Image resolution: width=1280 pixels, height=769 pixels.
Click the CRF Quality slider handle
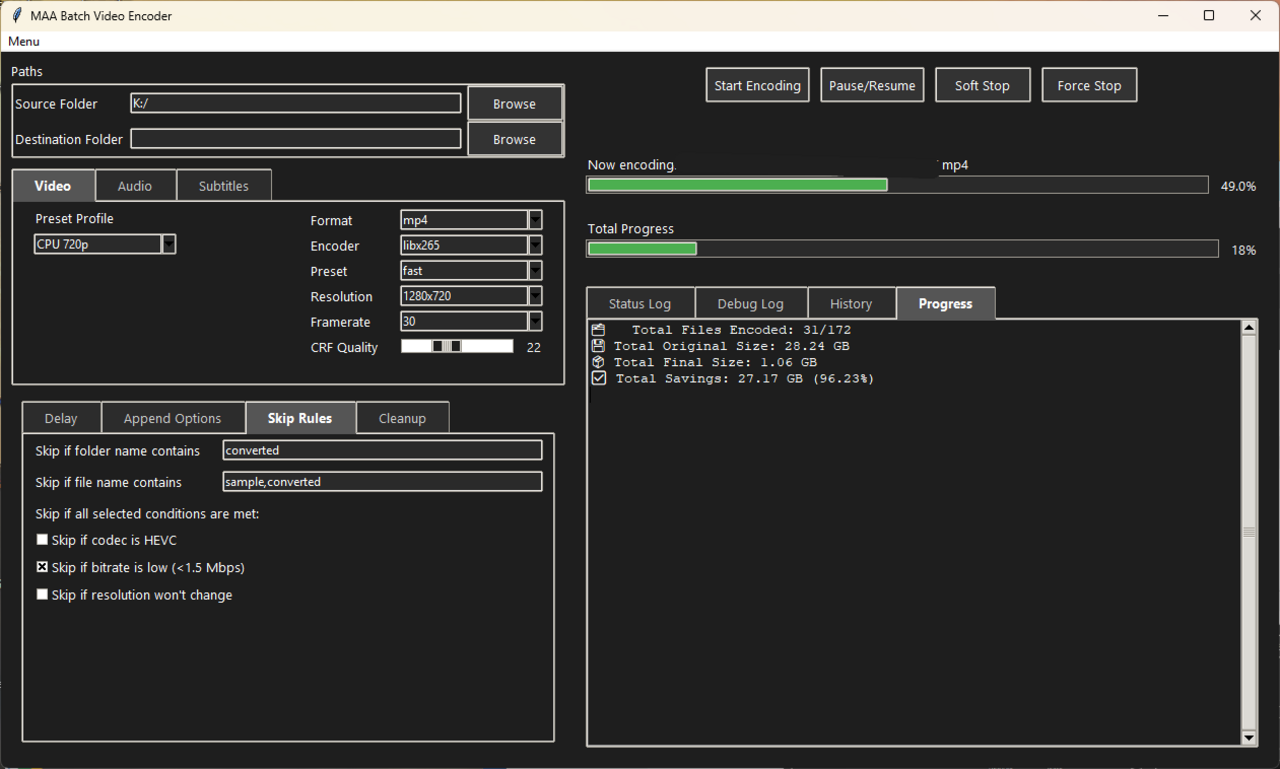[446, 346]
